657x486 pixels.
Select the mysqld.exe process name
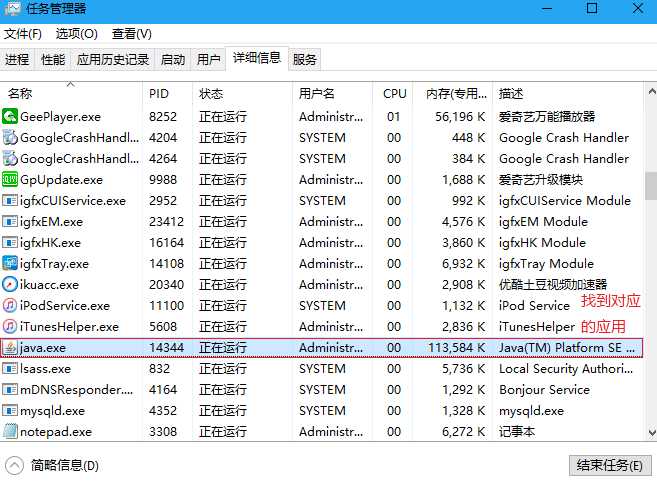point(52,411)
